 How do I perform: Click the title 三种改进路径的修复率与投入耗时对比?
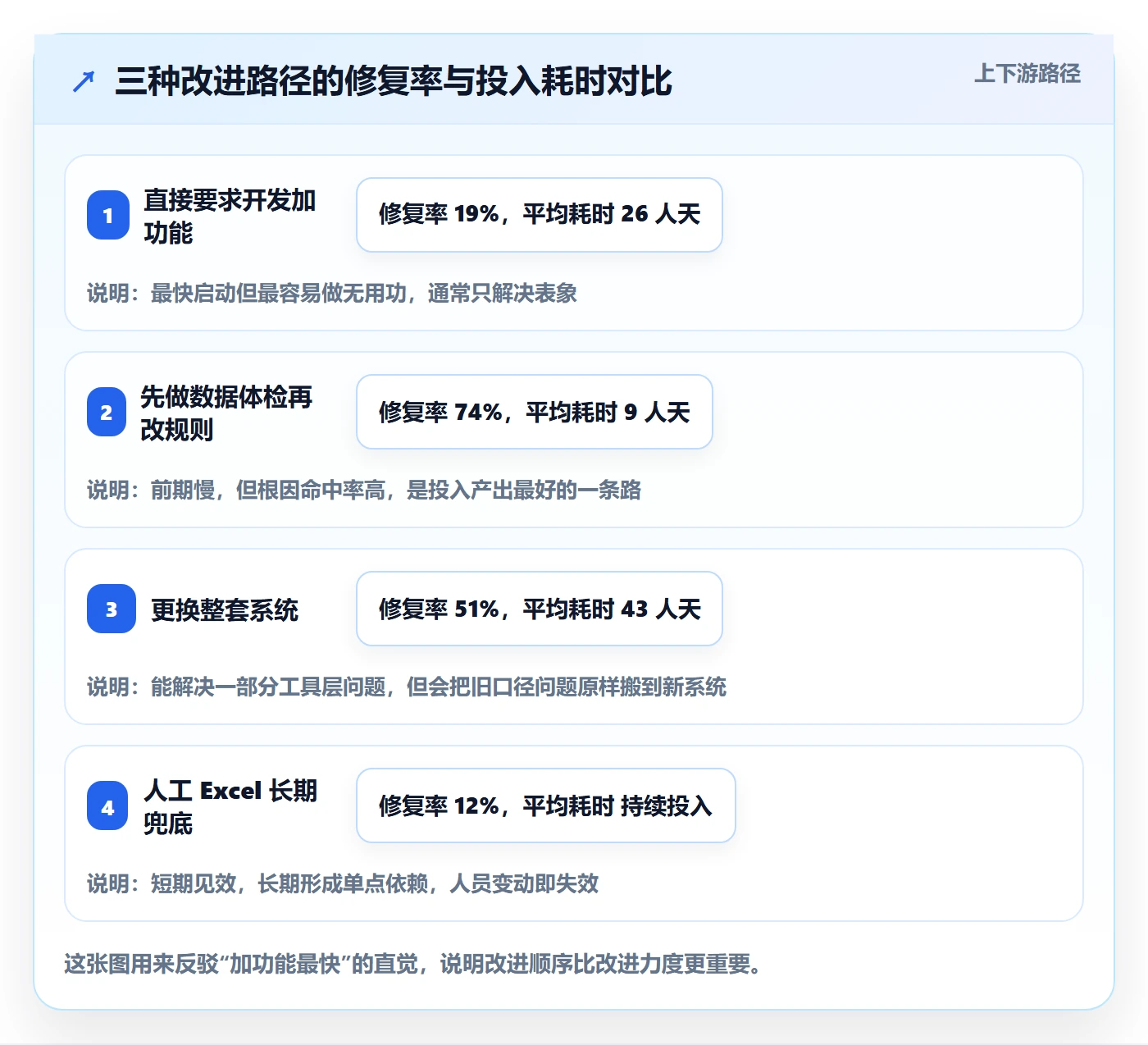pos(394,81)
